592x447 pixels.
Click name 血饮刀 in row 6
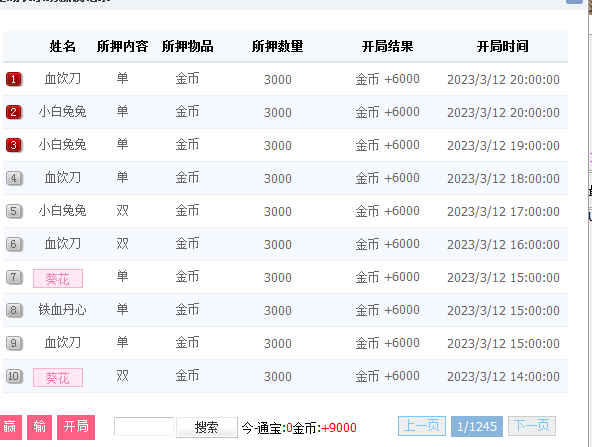[63, 244]
